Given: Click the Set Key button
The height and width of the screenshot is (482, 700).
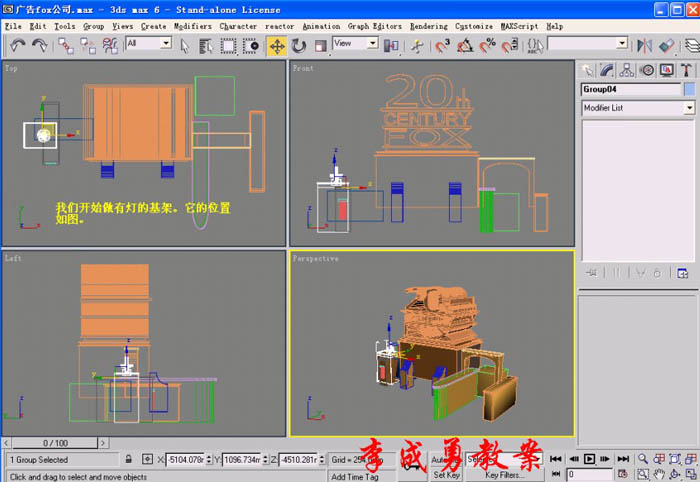Looking at the screenshot, I should 446,475.
